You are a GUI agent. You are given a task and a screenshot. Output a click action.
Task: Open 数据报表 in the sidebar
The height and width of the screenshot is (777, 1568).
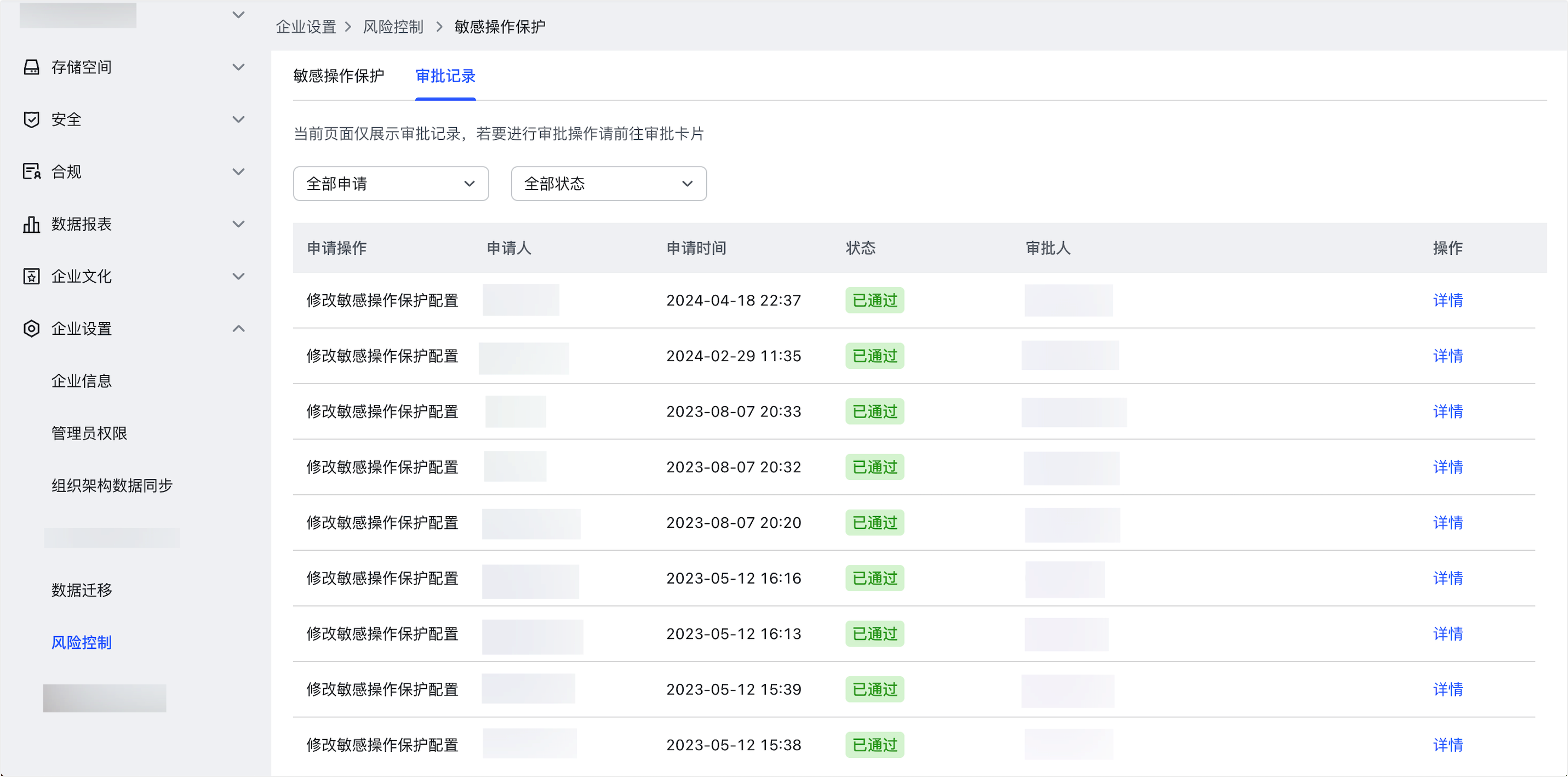pos(82,224)
